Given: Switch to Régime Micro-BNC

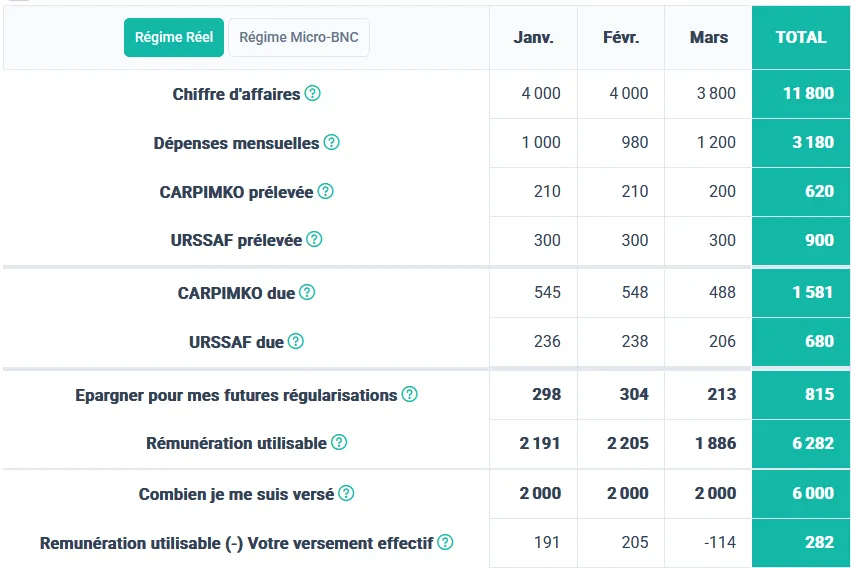Looking at the screenshot, I should click(x=299, y=38).
